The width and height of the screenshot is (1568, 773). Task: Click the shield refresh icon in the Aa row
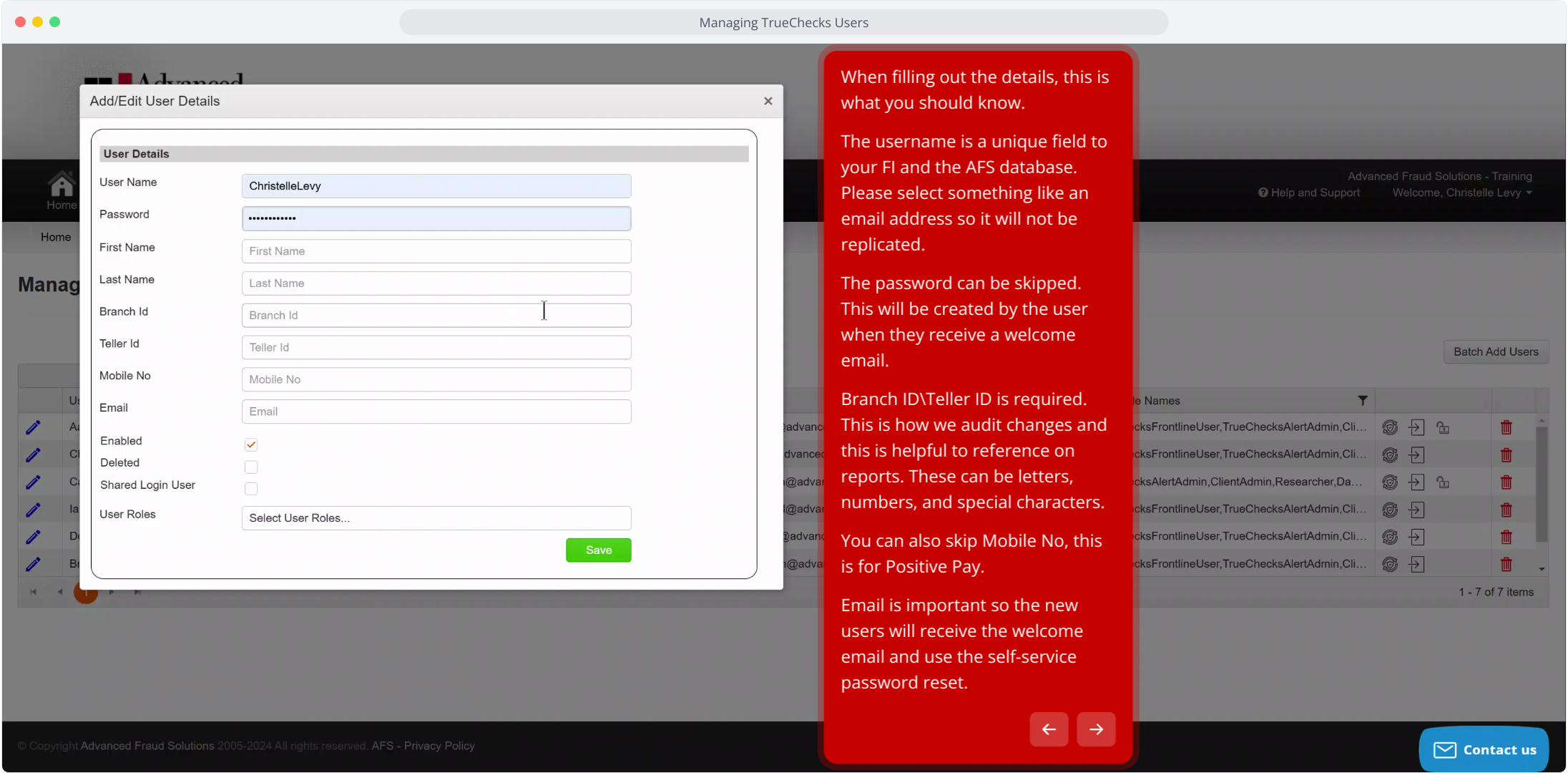pyautogui.click(x=1390, y=427)
